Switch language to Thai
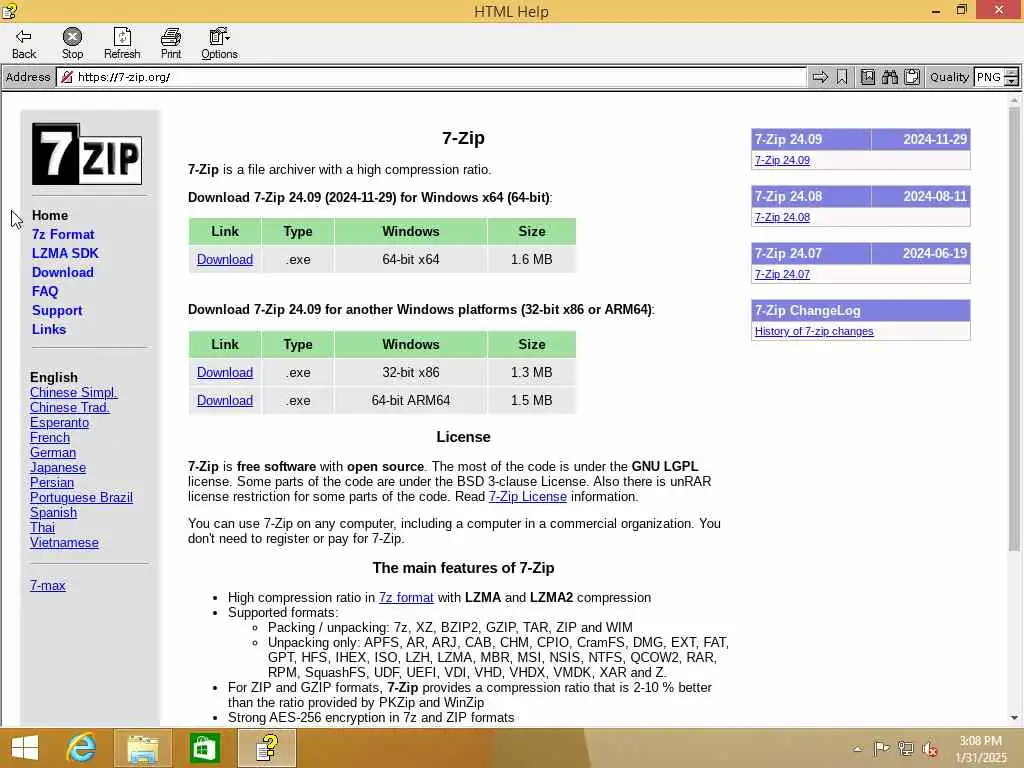The height and width of the screenshot is (768, 1024). (42, 528)
